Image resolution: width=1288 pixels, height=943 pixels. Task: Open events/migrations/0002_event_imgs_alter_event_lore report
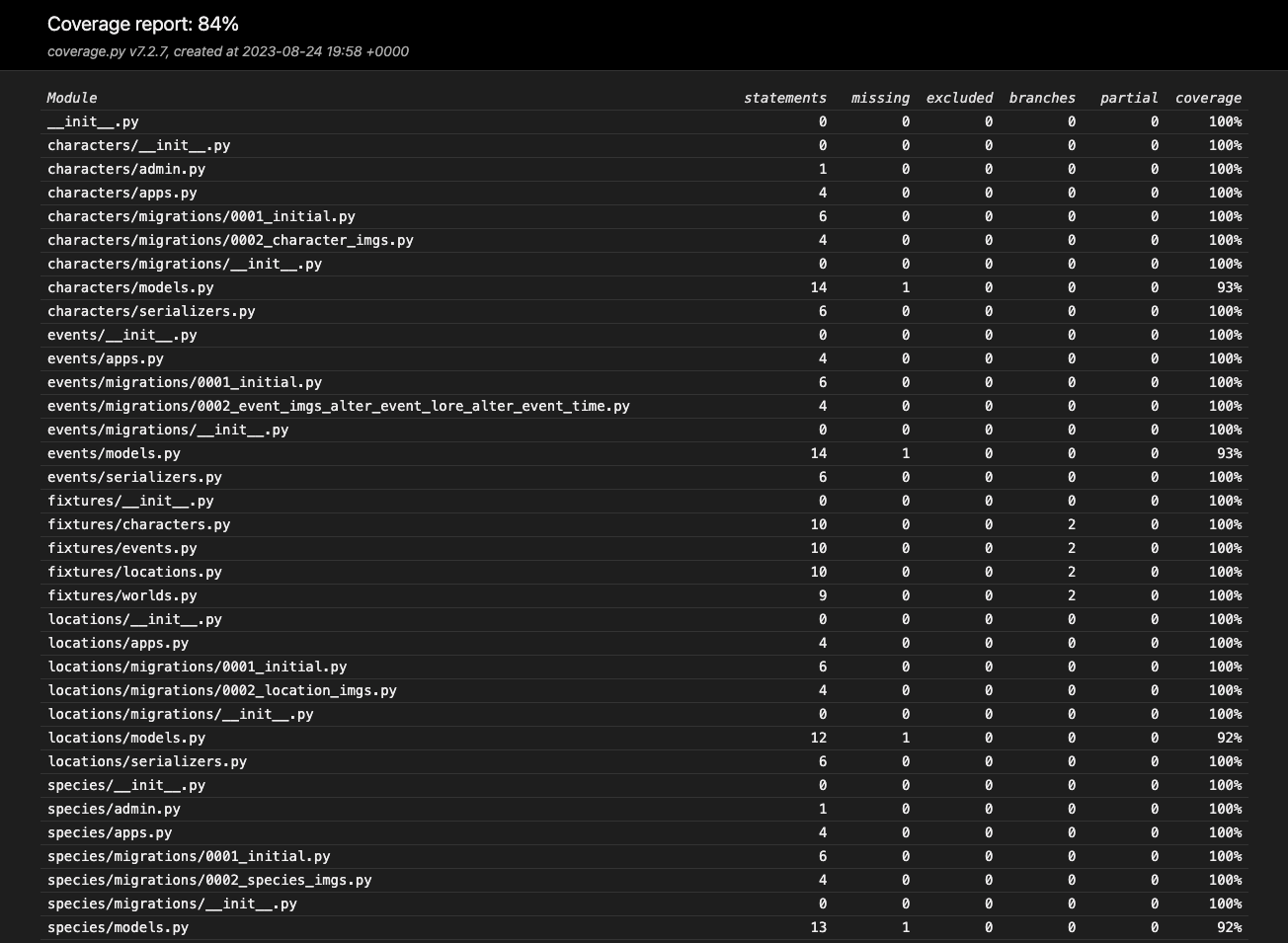click(339, 406)
